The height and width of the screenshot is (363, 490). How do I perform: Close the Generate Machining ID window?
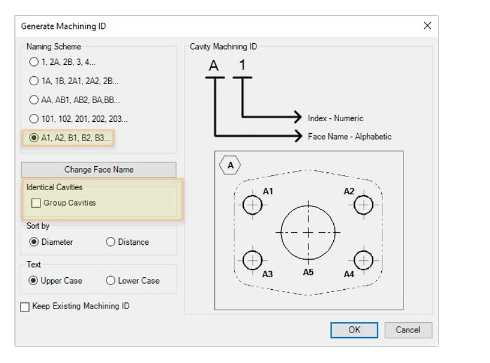(x=427, y=26)
